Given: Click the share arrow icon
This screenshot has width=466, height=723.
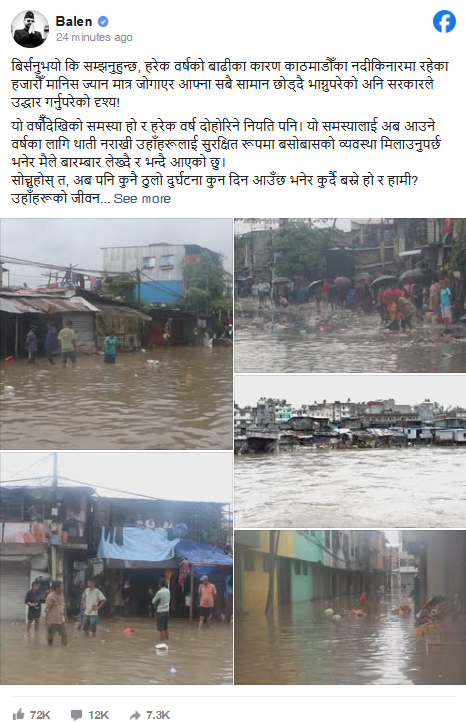Looking at the screenshot, I should tap(135, 715).
